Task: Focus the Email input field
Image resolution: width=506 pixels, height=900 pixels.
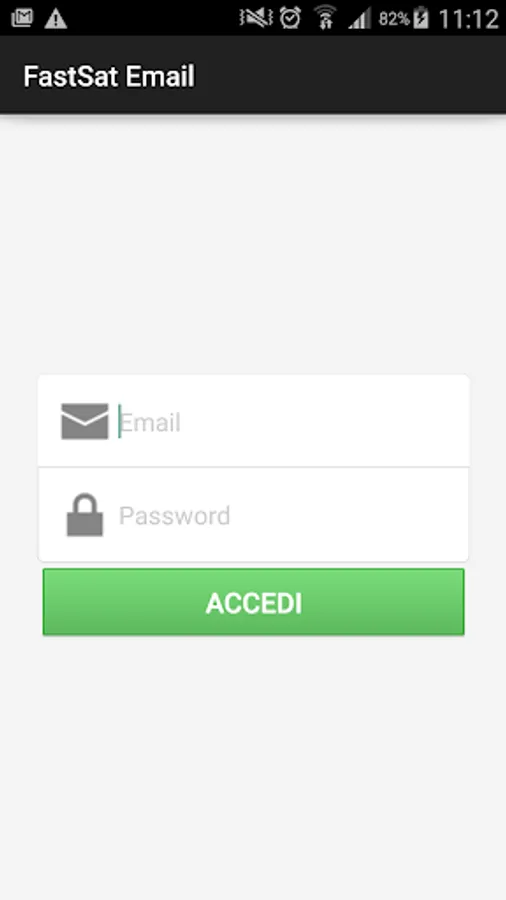Action: [254, 421]
